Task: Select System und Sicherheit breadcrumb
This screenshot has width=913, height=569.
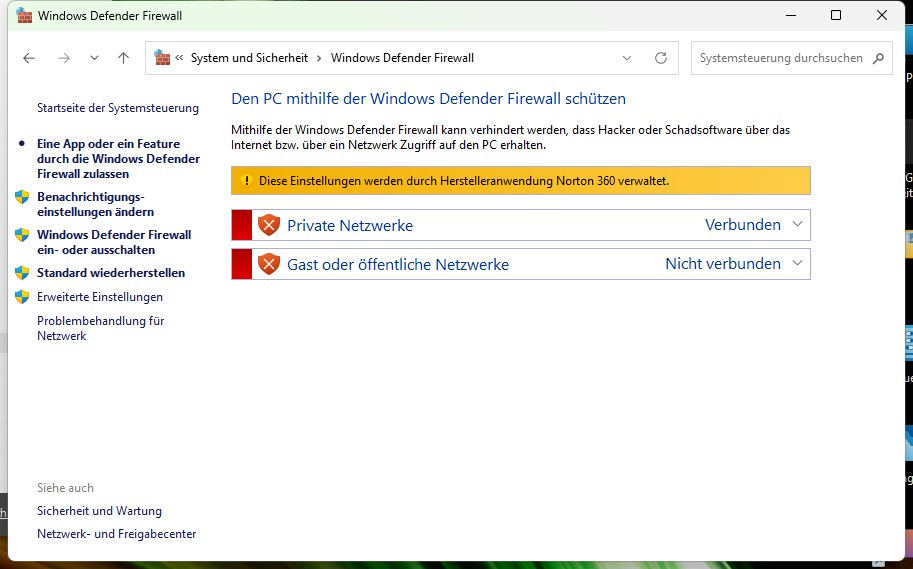Action: [x=249, y=58]
